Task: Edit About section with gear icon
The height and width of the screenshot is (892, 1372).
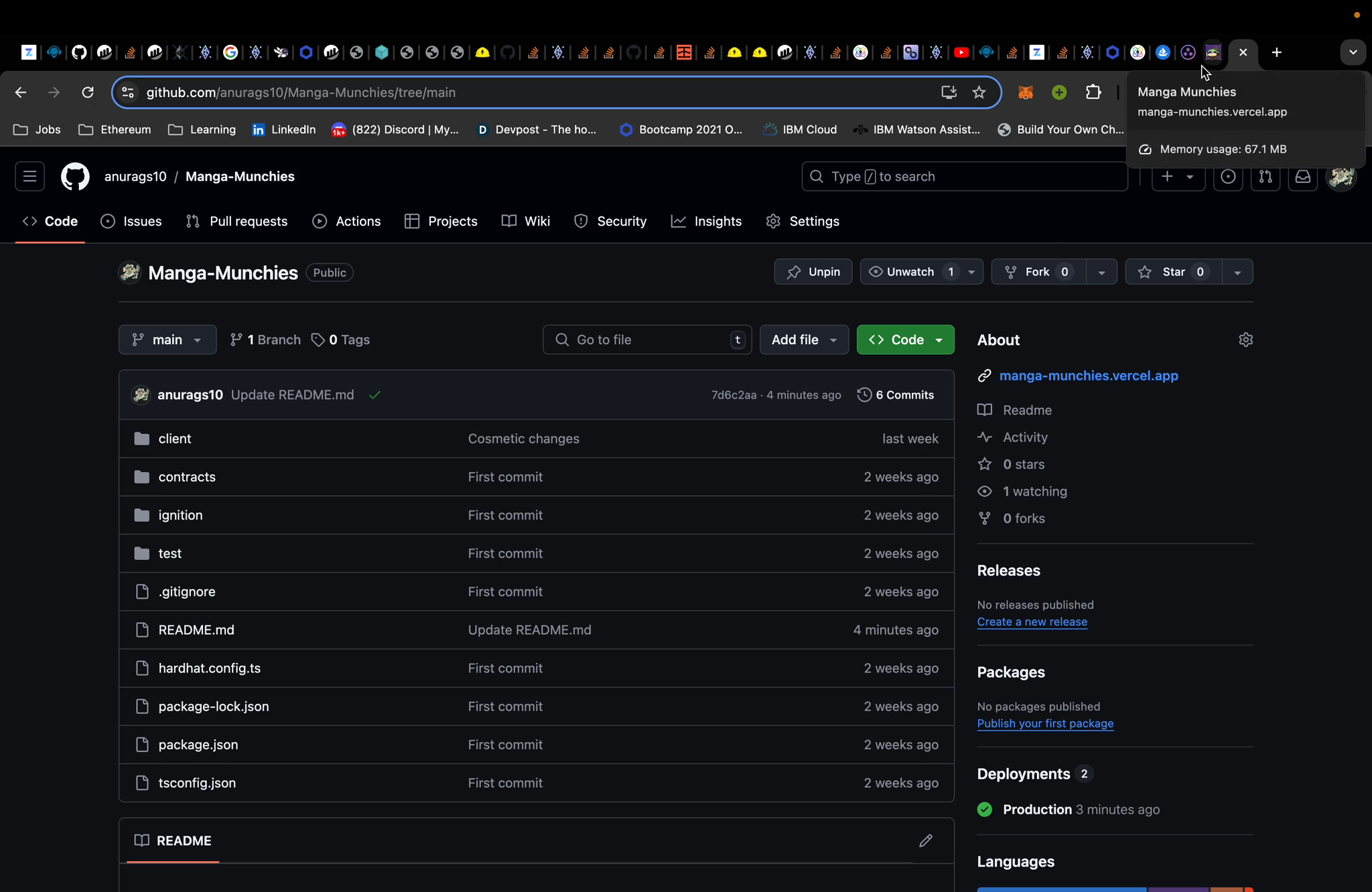Action: 1246,340
